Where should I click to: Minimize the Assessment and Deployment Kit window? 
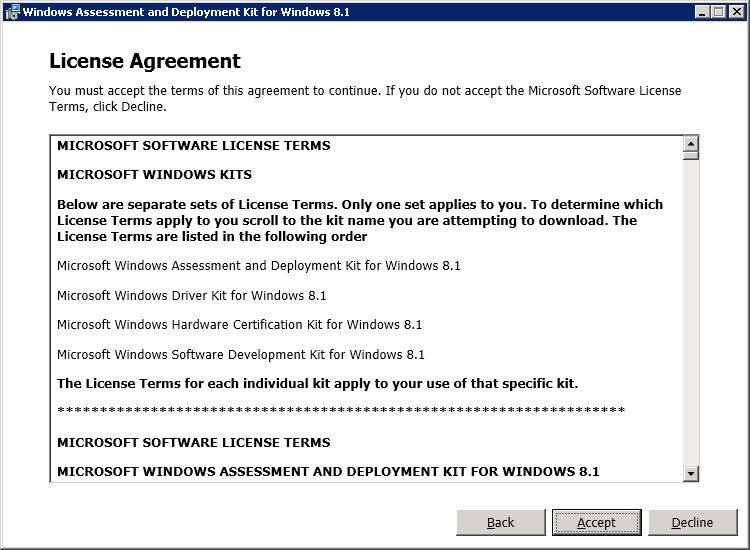701,12
